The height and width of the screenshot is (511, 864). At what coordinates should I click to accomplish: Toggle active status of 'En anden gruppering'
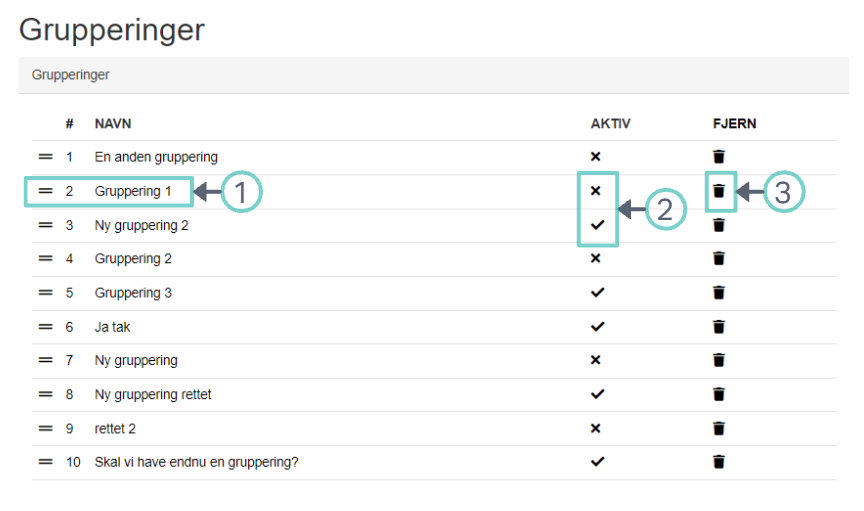596,157
